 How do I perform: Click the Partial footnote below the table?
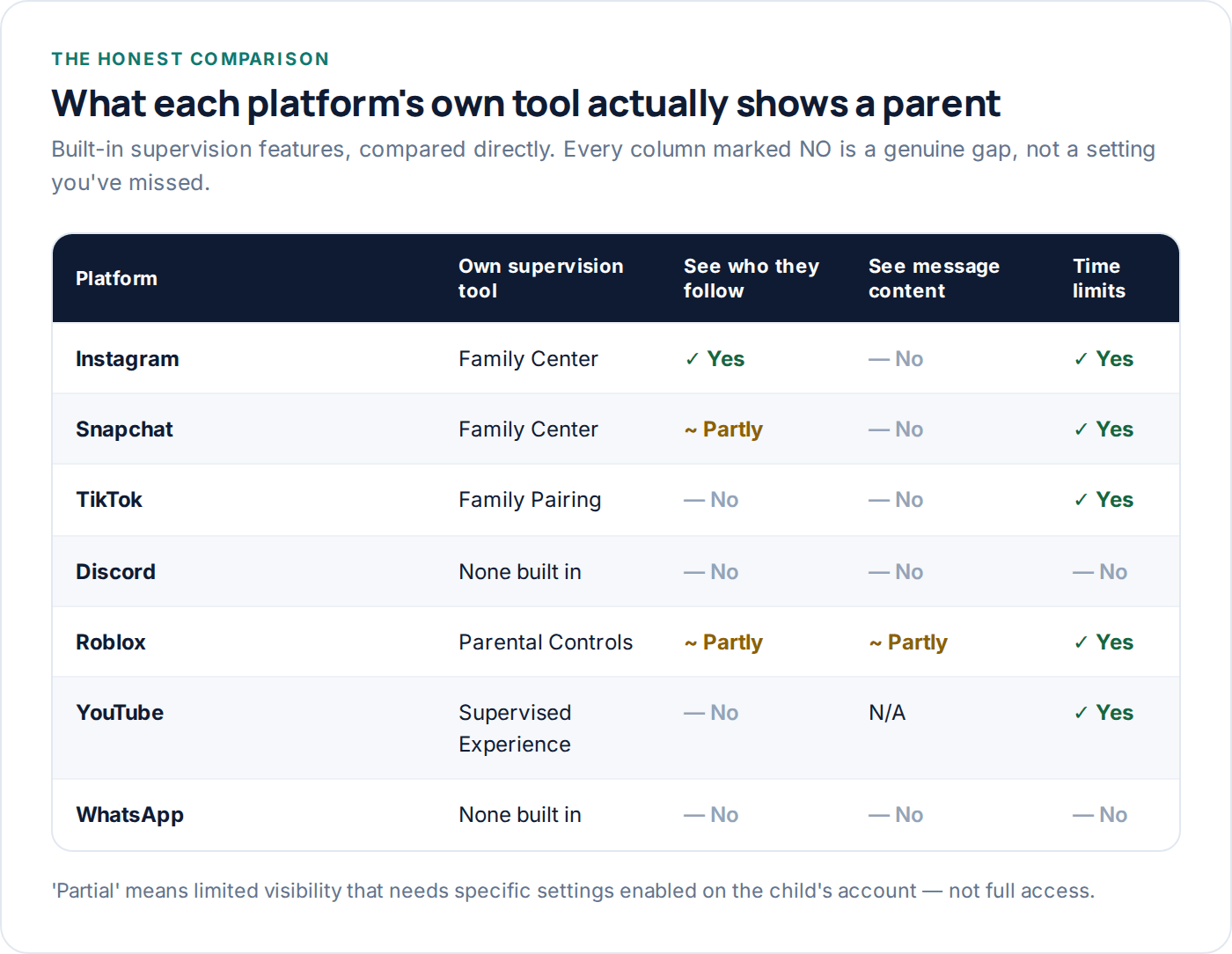[573, 891]
